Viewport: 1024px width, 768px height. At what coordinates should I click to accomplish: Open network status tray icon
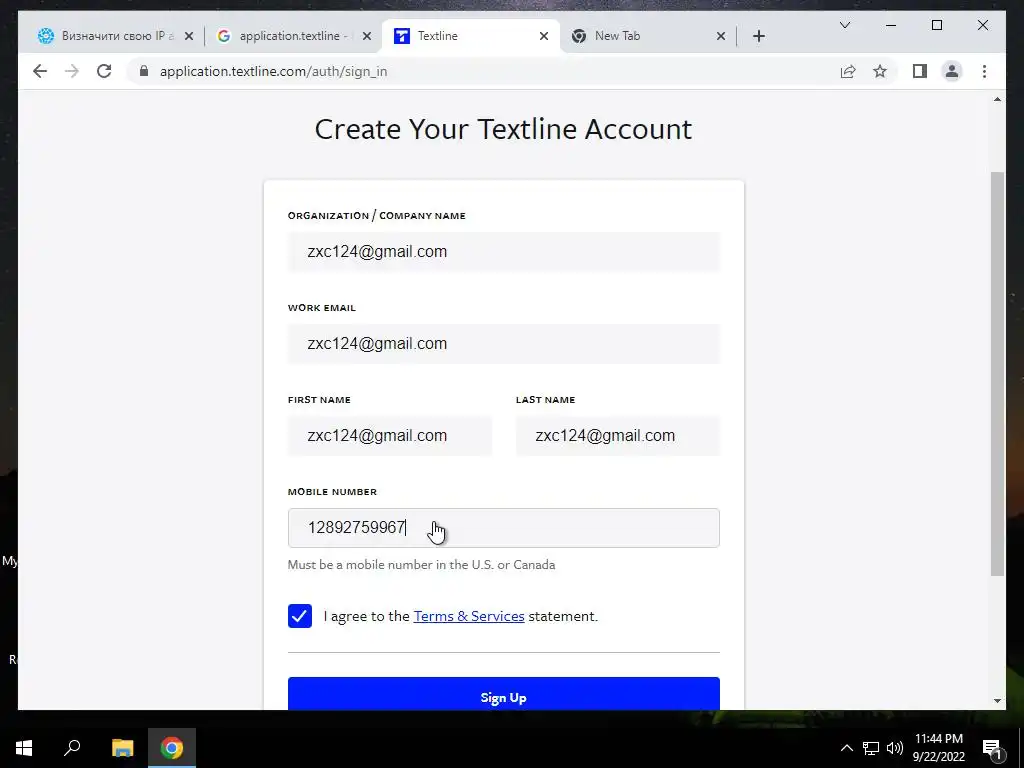(x=871, y=748)
